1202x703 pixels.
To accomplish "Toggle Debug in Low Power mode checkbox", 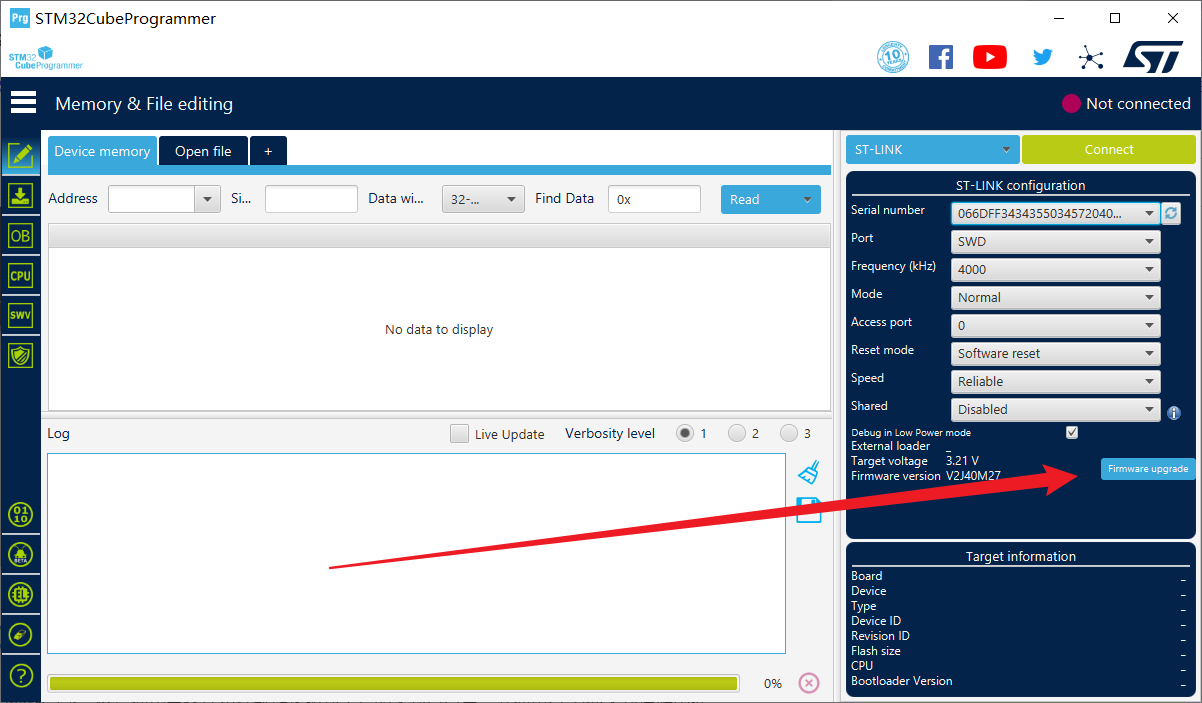I will [x=1072, y=432].
